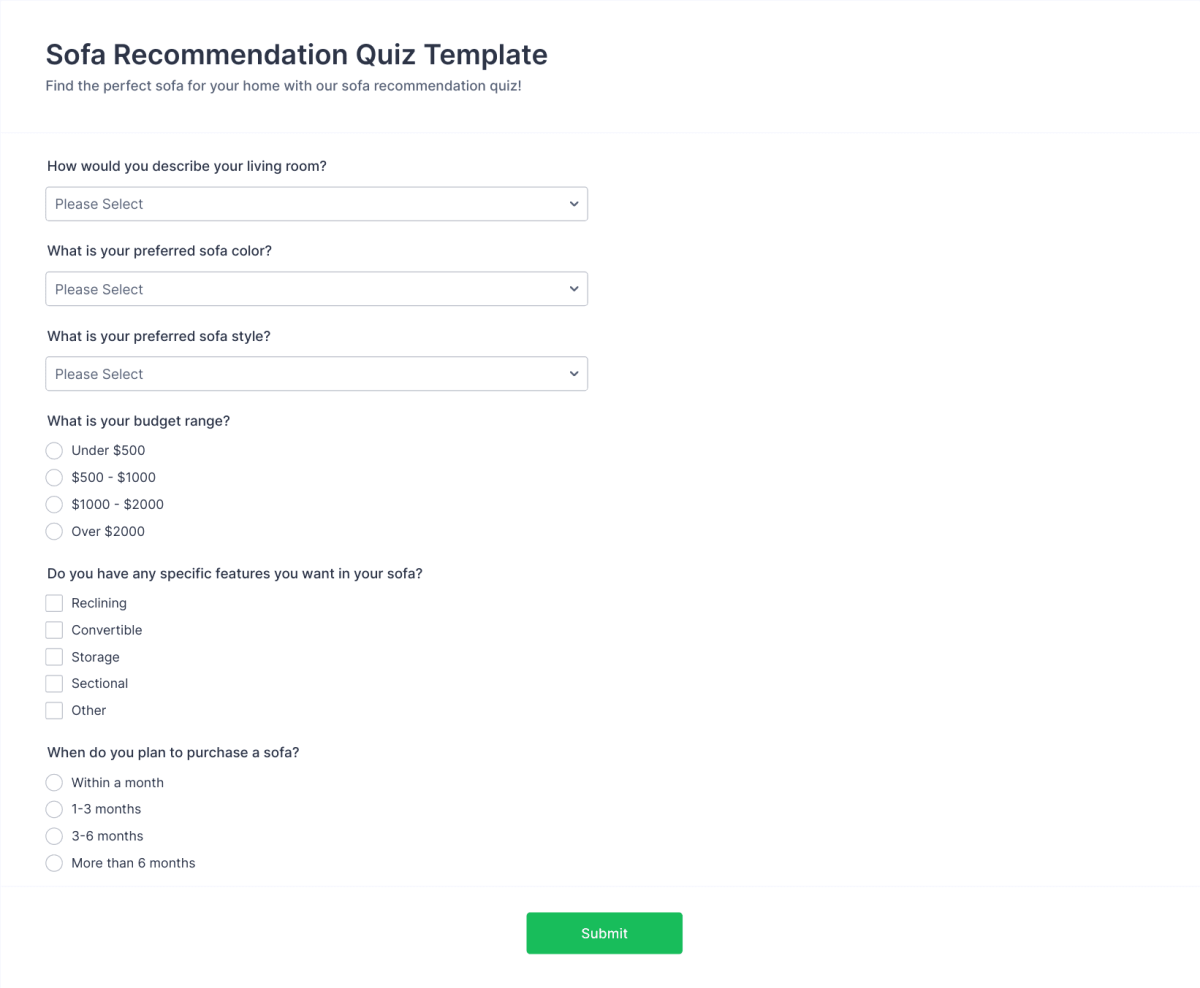1200x988 pixels.
Task: Check the Convertible feature checkbox
Action: (x=54, y=629)
